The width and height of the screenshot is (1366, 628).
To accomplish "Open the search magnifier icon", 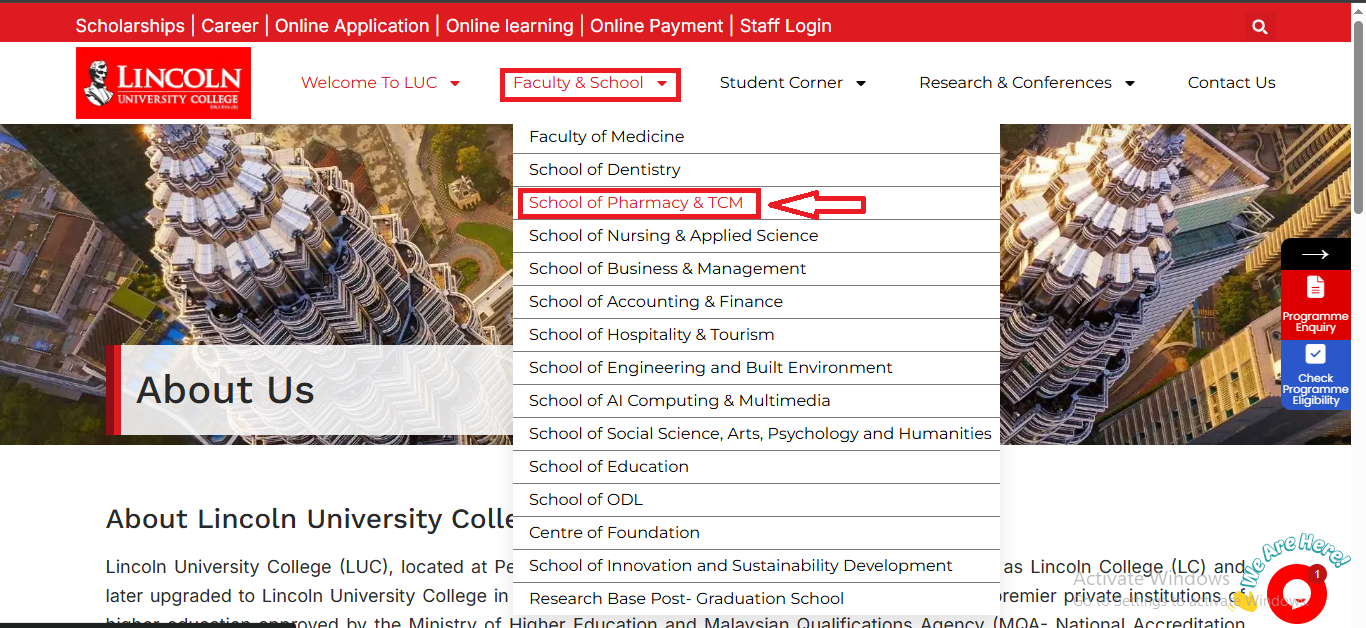I will 1260,27.
